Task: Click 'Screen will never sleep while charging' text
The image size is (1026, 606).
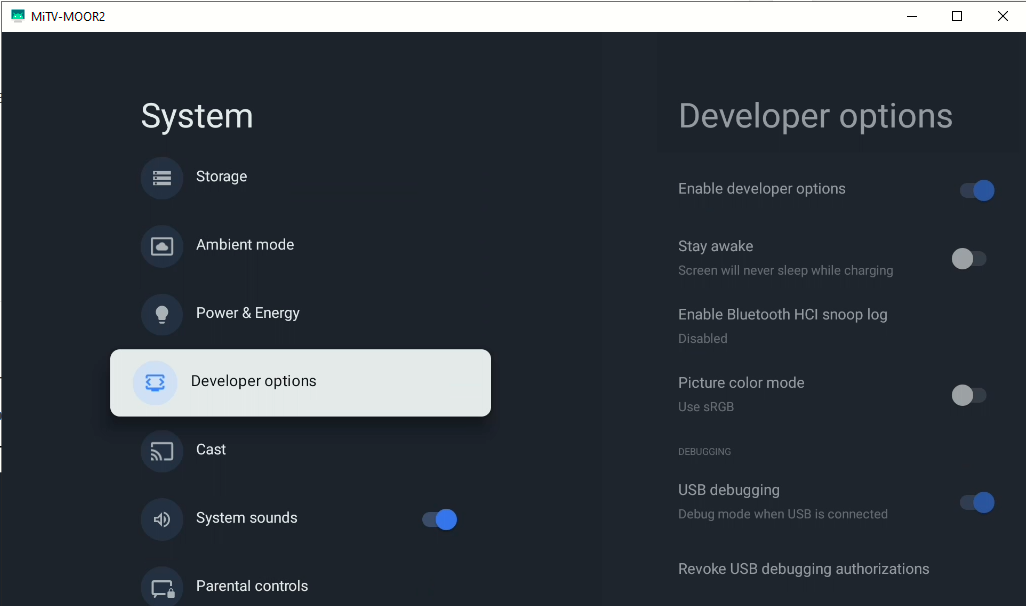Action: tap(785, 270)
